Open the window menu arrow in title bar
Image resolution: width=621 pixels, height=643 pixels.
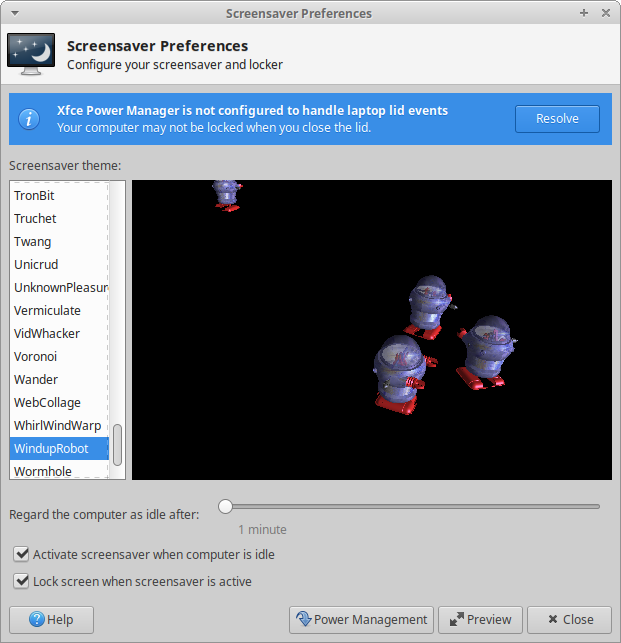15,13
